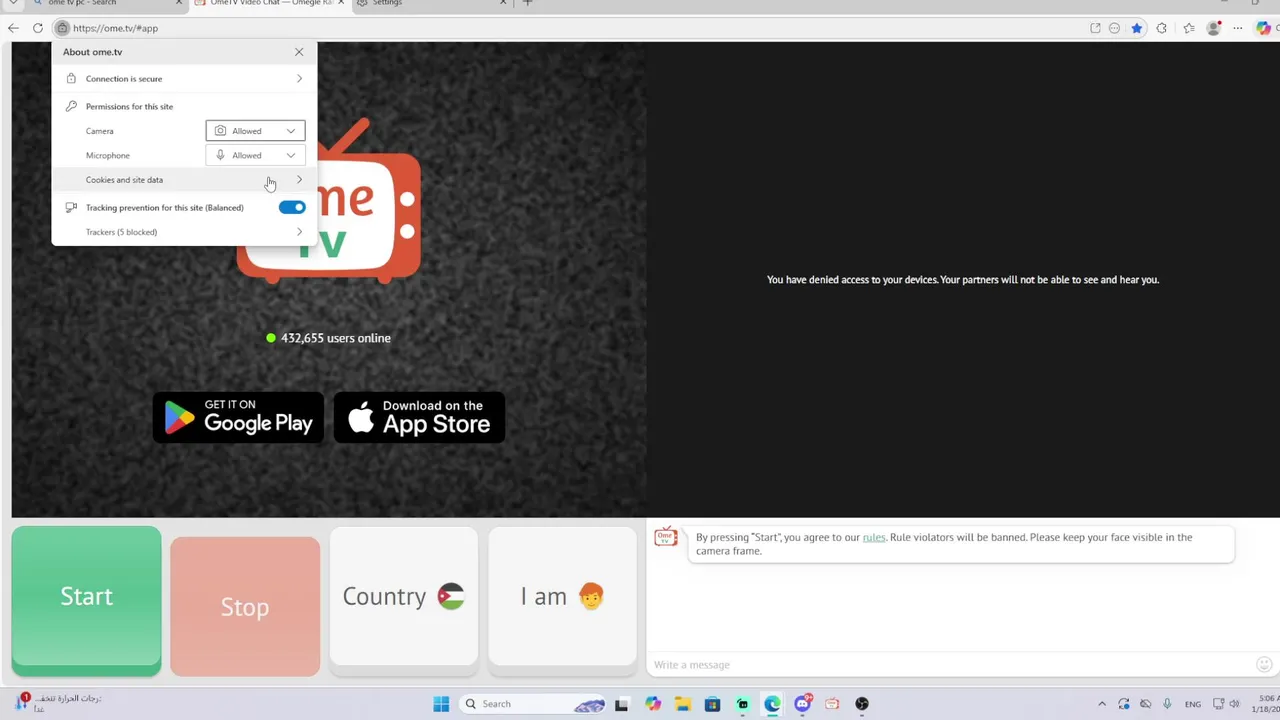Open the rules link
The height and width of the screenshot is (720, 1280).
(874, 537)
